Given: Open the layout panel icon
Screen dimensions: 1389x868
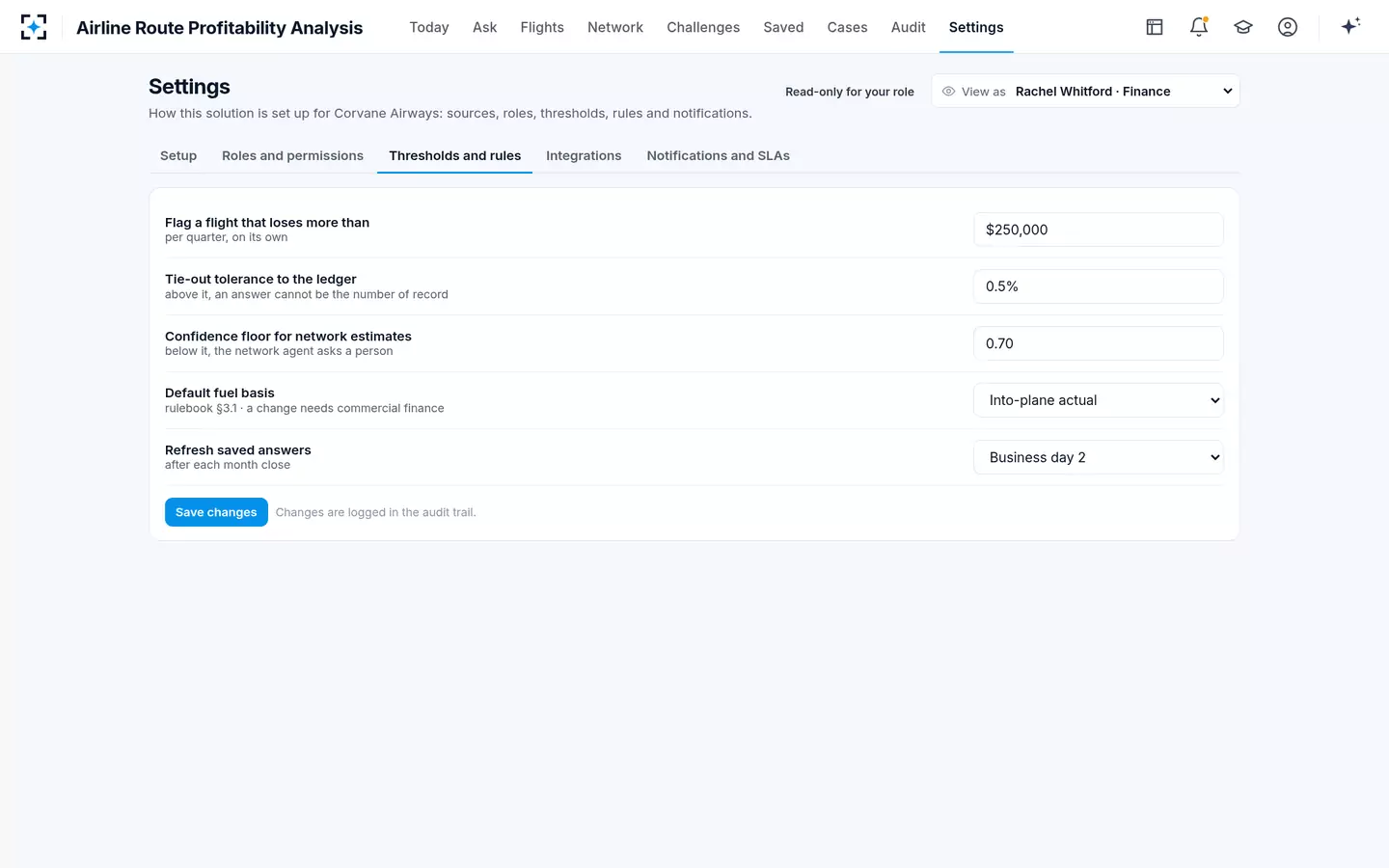Looking at the screenshot, I should (1155, 27).
